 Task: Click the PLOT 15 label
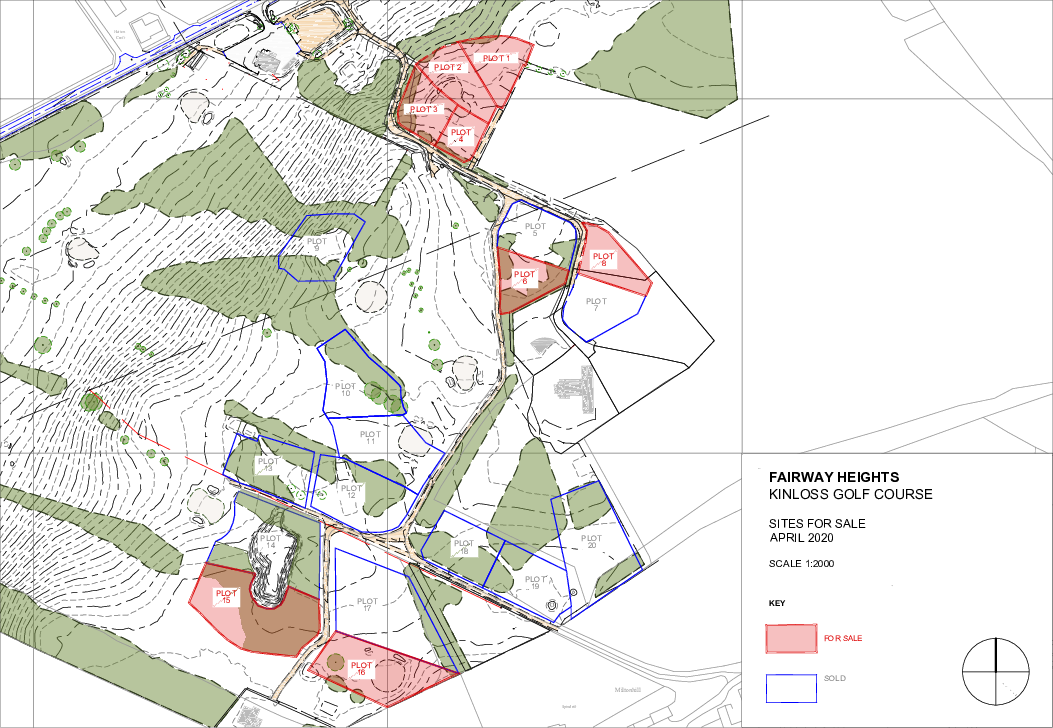click(x=226, y=596)
